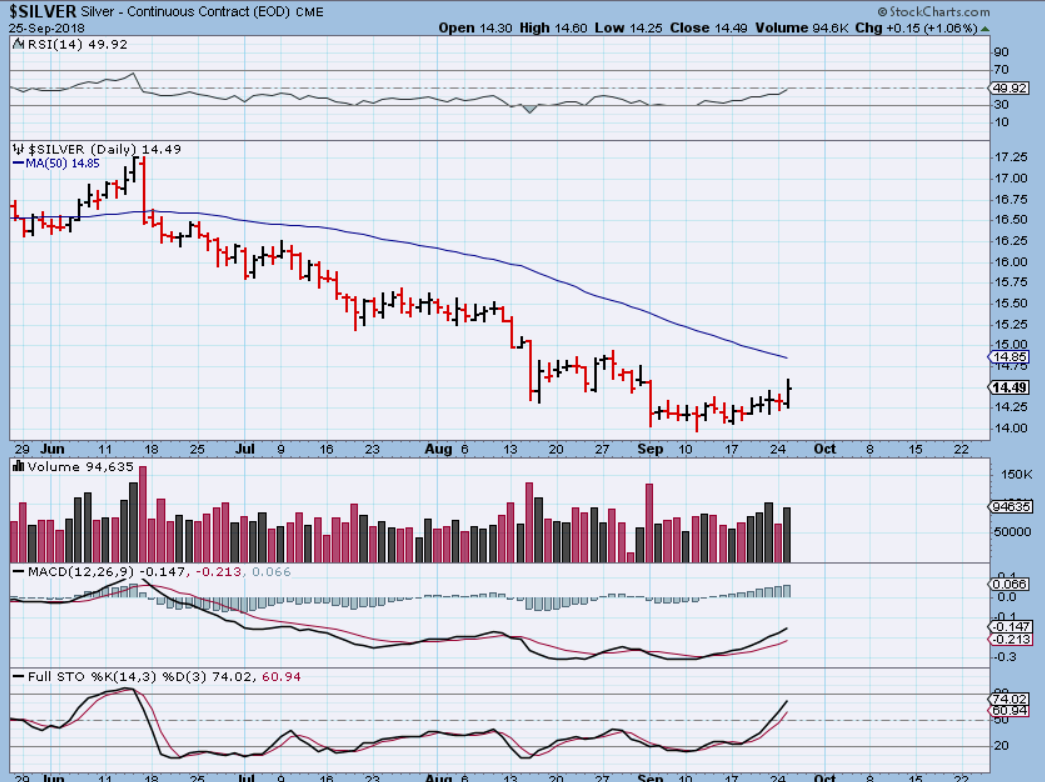Screen dimensions: 1045x782
Task: Click the 'MACD(12,26,9)' panel label
Action: pyautogui.click(x=81, y=572)
